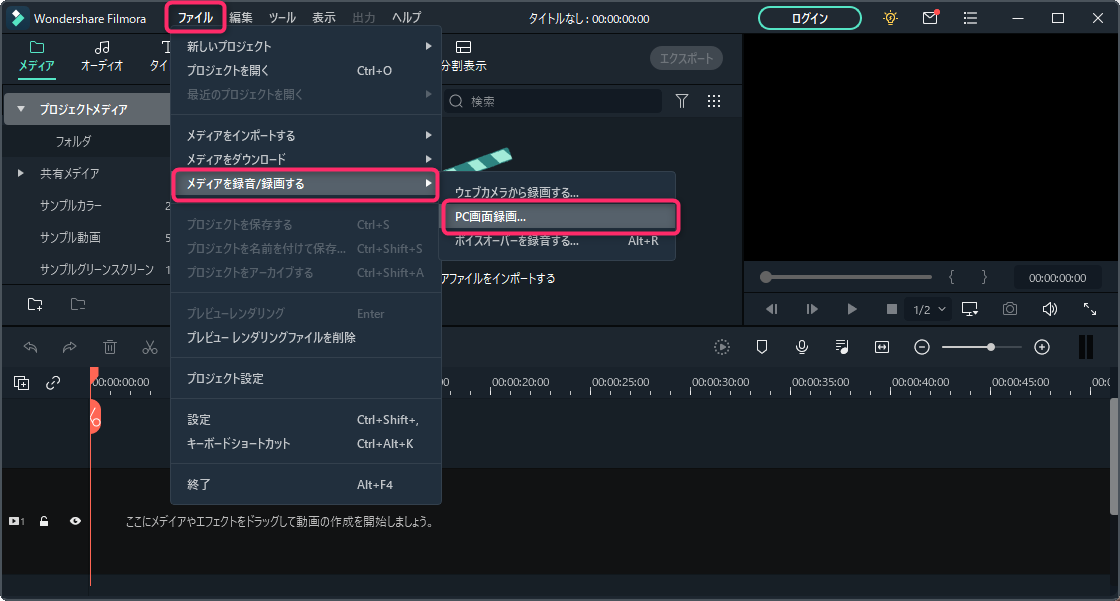This screenshot has width=1120, height=601.
Task: Click the trash delete icon in timeline toolbar
Action: [109, 347]
